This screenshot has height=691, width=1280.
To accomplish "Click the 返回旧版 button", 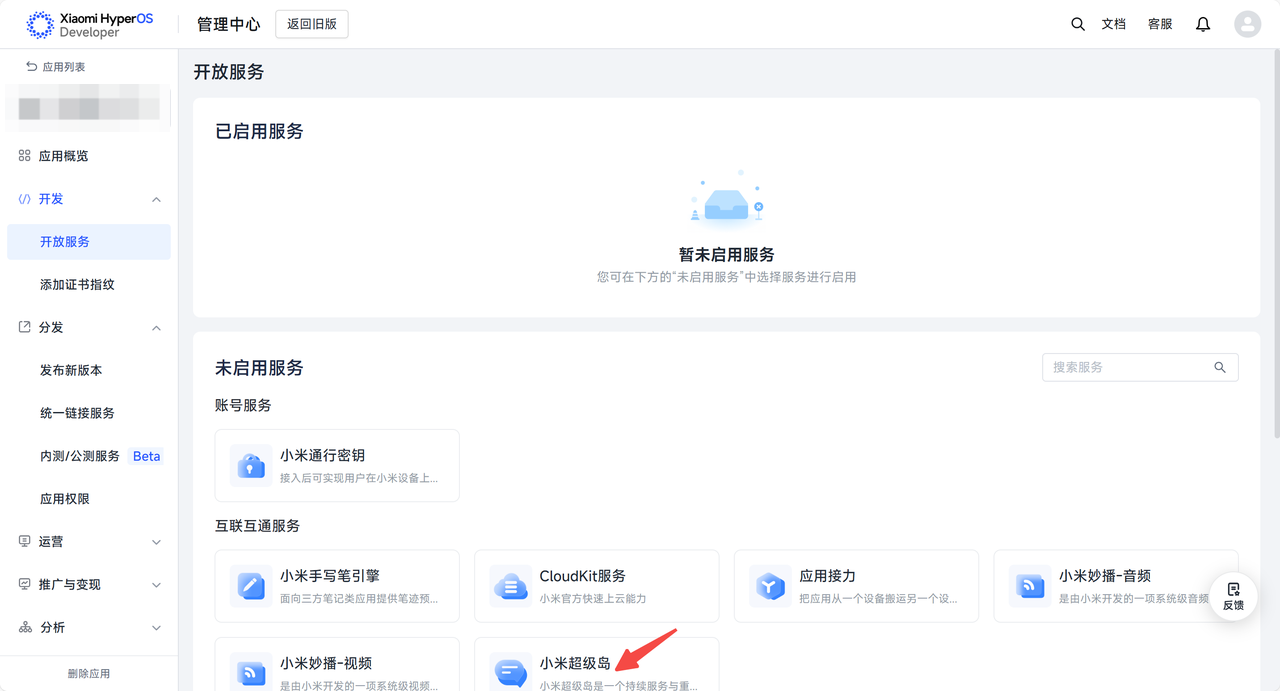I will [312, 24].
